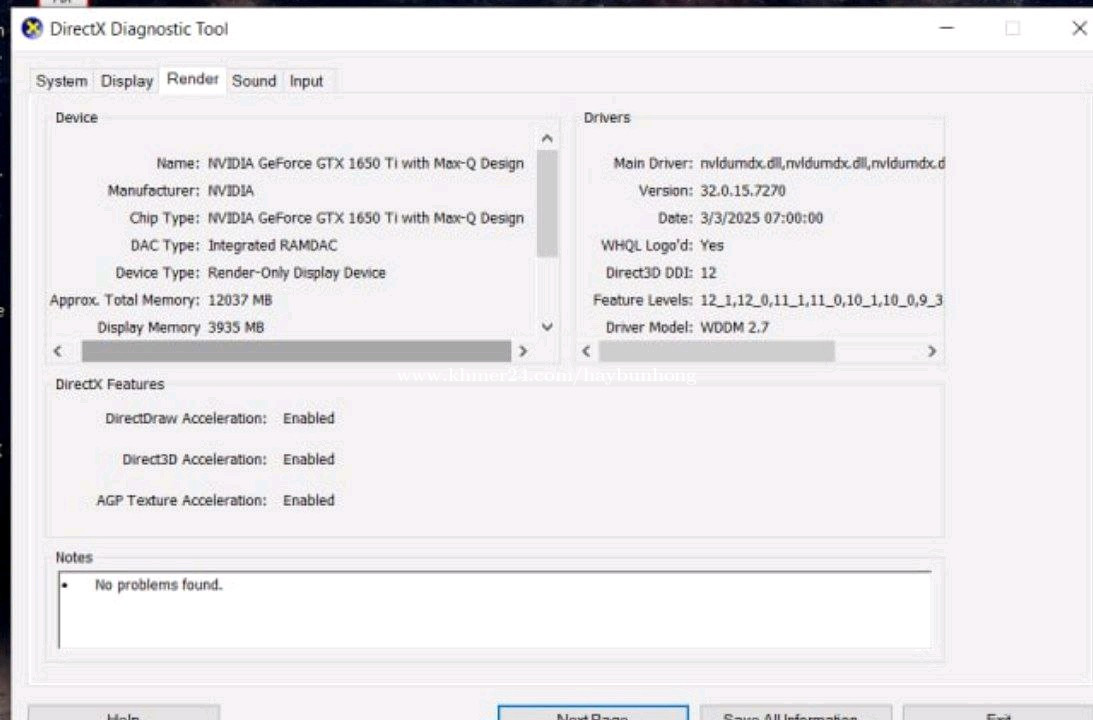The height and width of the screenshot is (720, 1093).
Task: Open the Input tab
Action: click(x=306, y=81)
